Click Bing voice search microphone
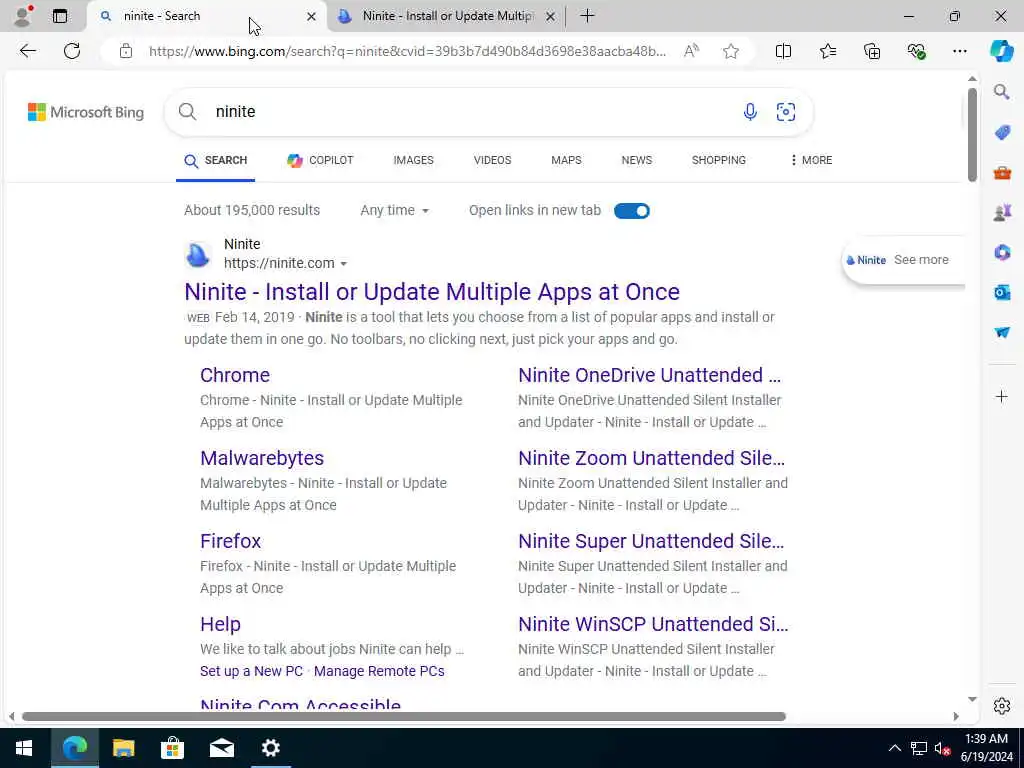Image resolution: width=1024 pixels, height=768 pixels. tap(750, 112)
